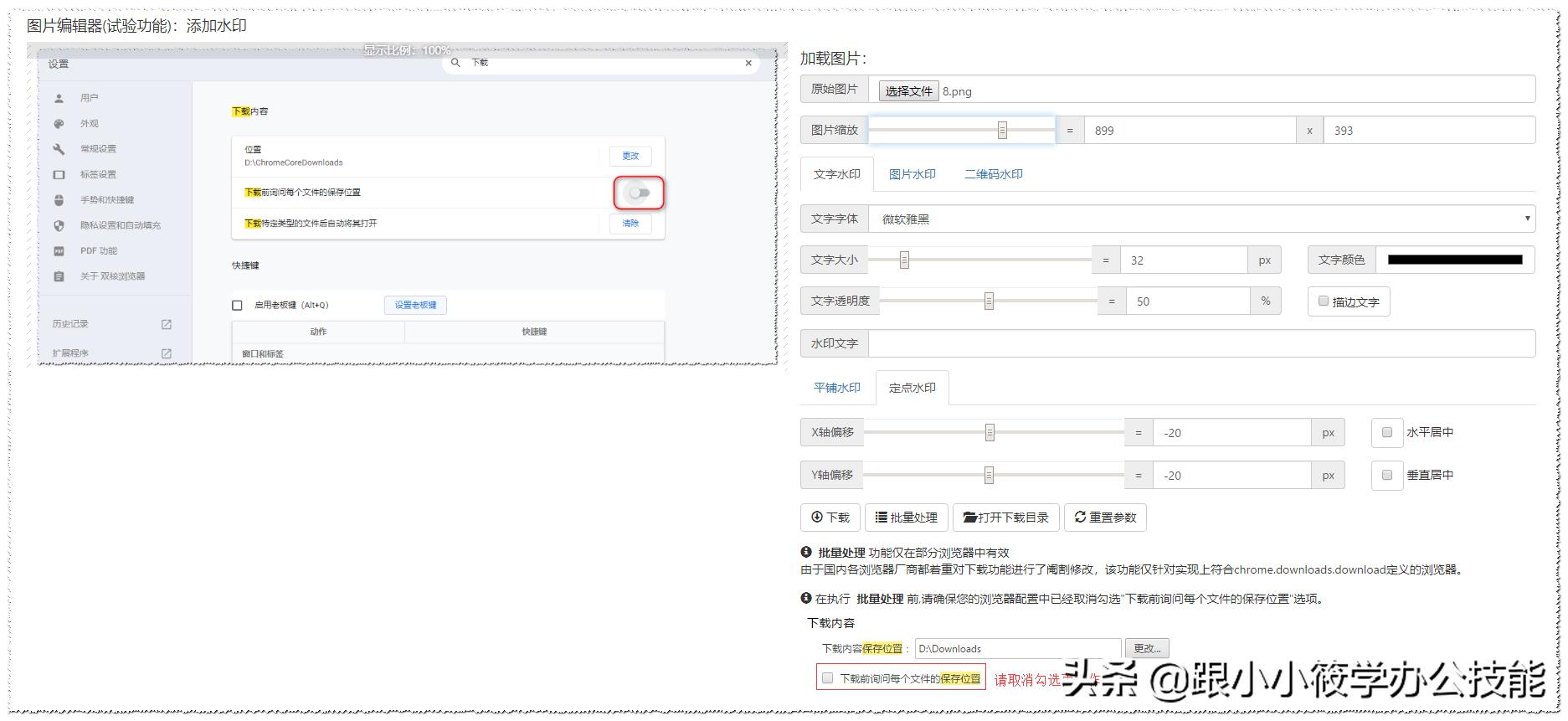
Task: Click the Y offset field showing -20
Action: point(1231,476)
